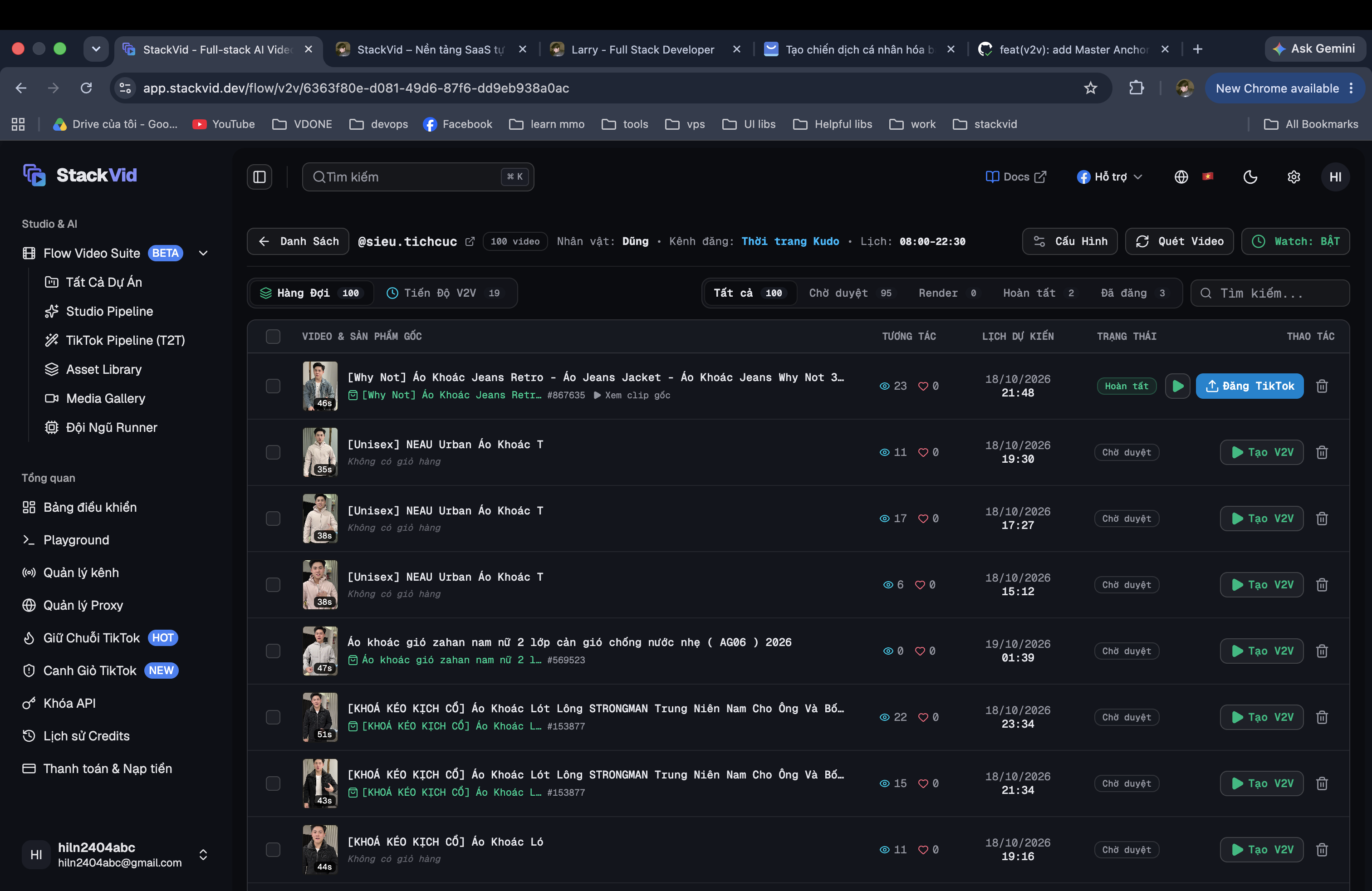This screenshot has width=1372, height=891.
Task: Click the globe language icon
Action: click(1181, 177)
